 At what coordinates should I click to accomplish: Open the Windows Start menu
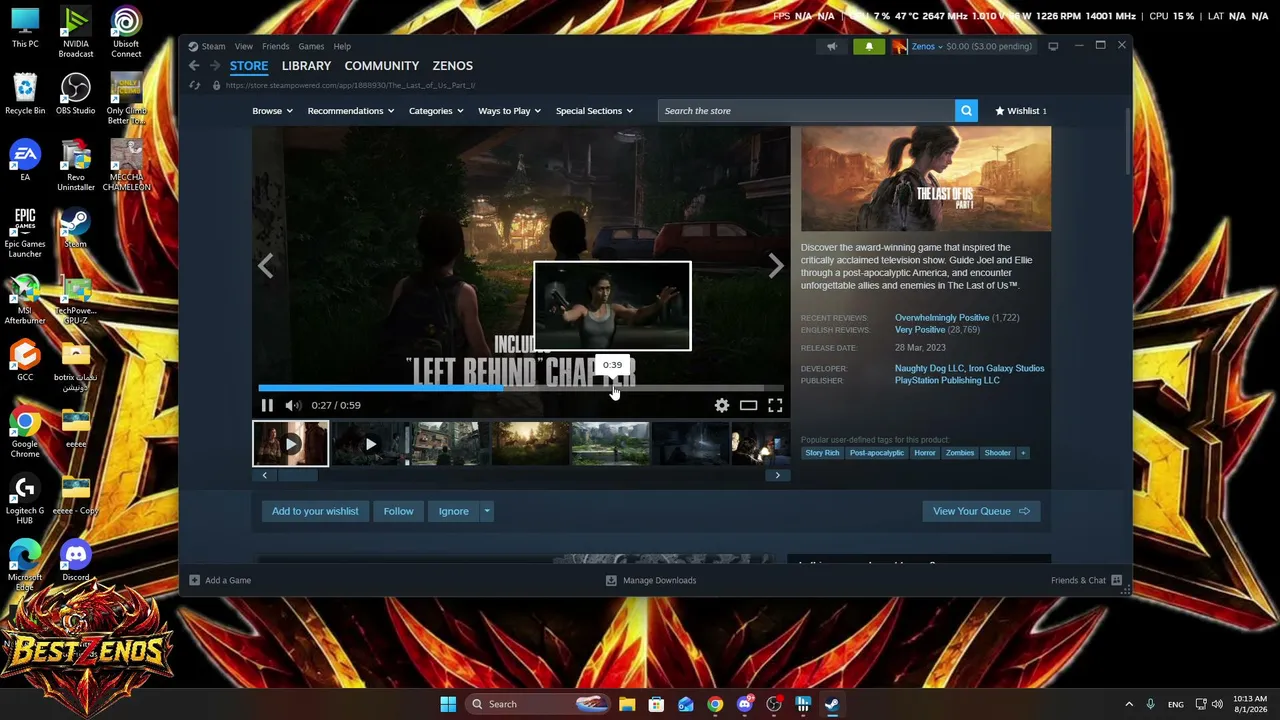coord(448,704)
